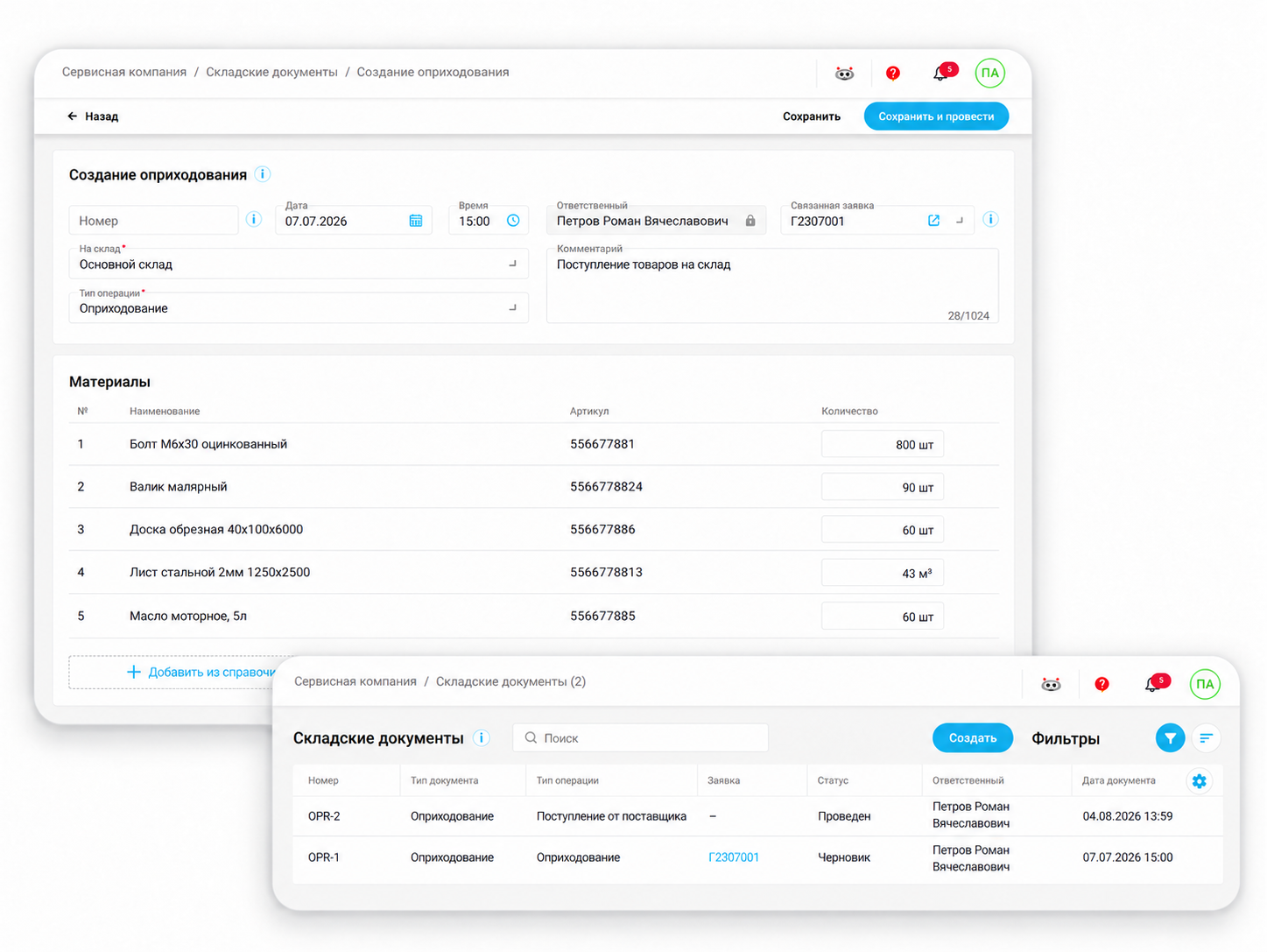Click the Комментарий text area

coord(772,286)
